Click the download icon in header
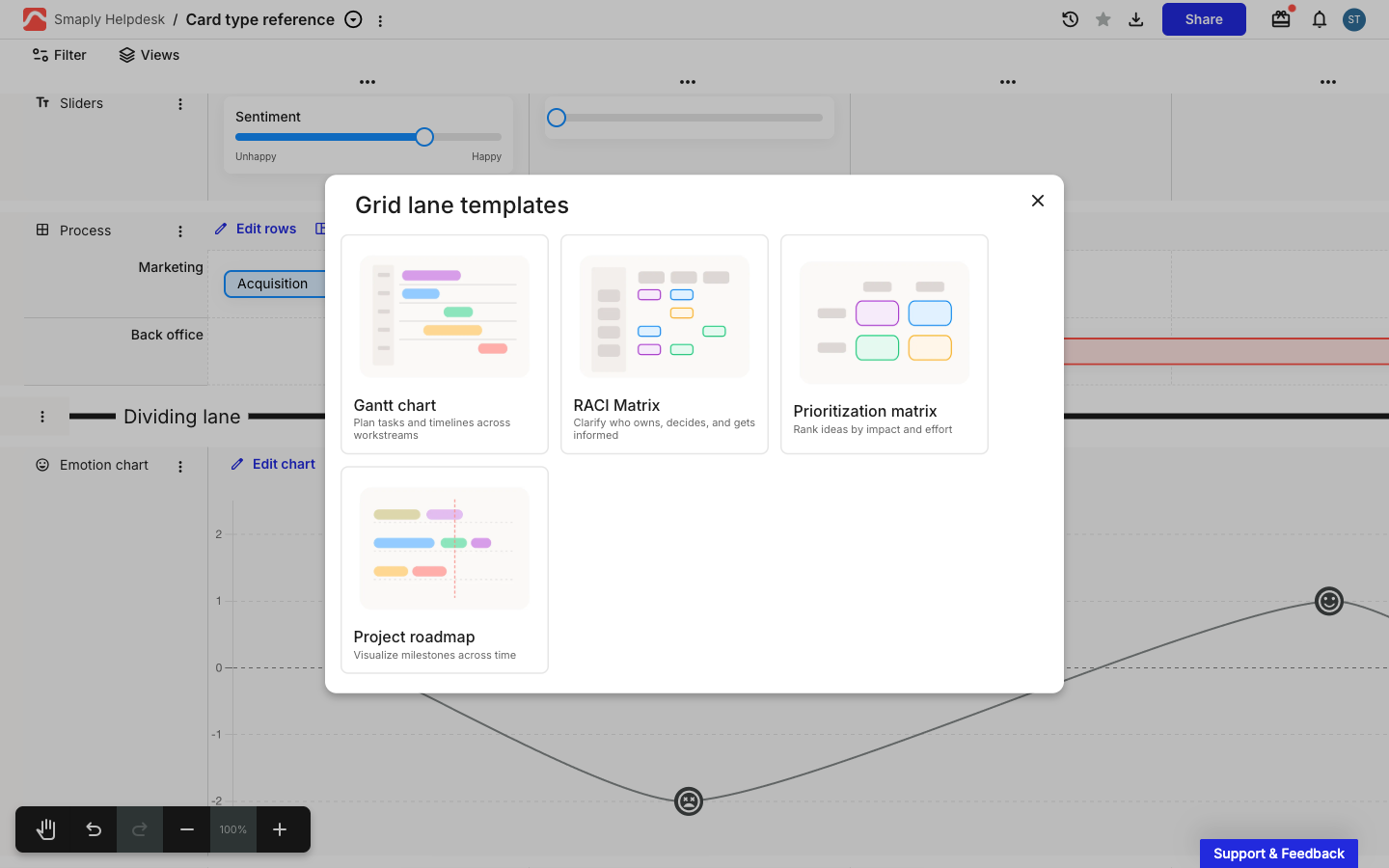This screenshot has height=868, width=1389. point(1136,19)
